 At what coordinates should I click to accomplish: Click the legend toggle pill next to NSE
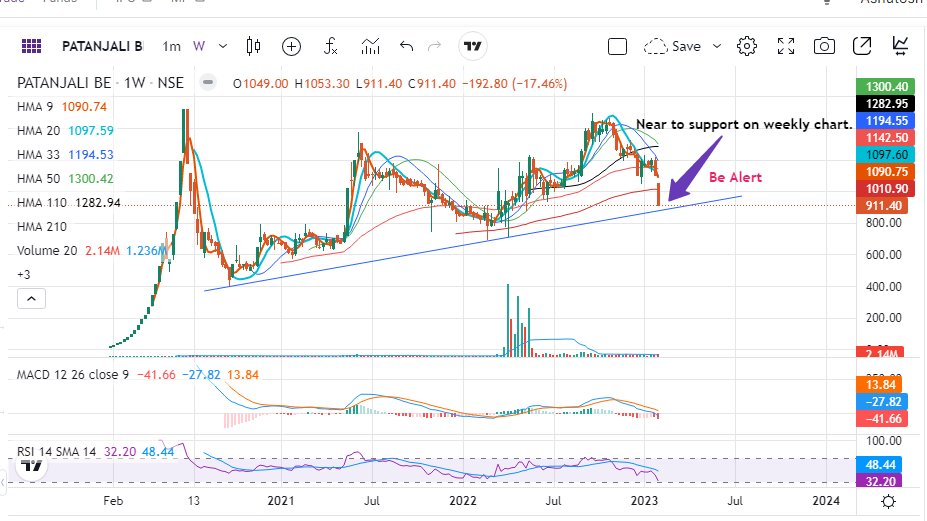(208, 83)
